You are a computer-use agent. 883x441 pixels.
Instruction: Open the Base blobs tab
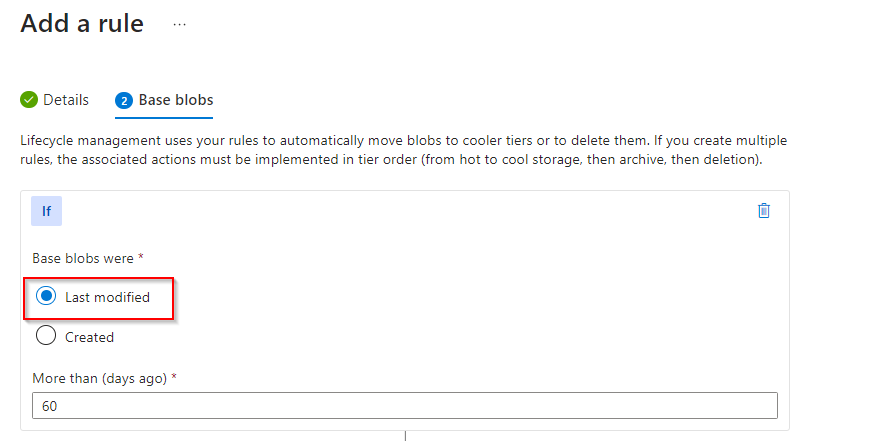click(175, 100)
